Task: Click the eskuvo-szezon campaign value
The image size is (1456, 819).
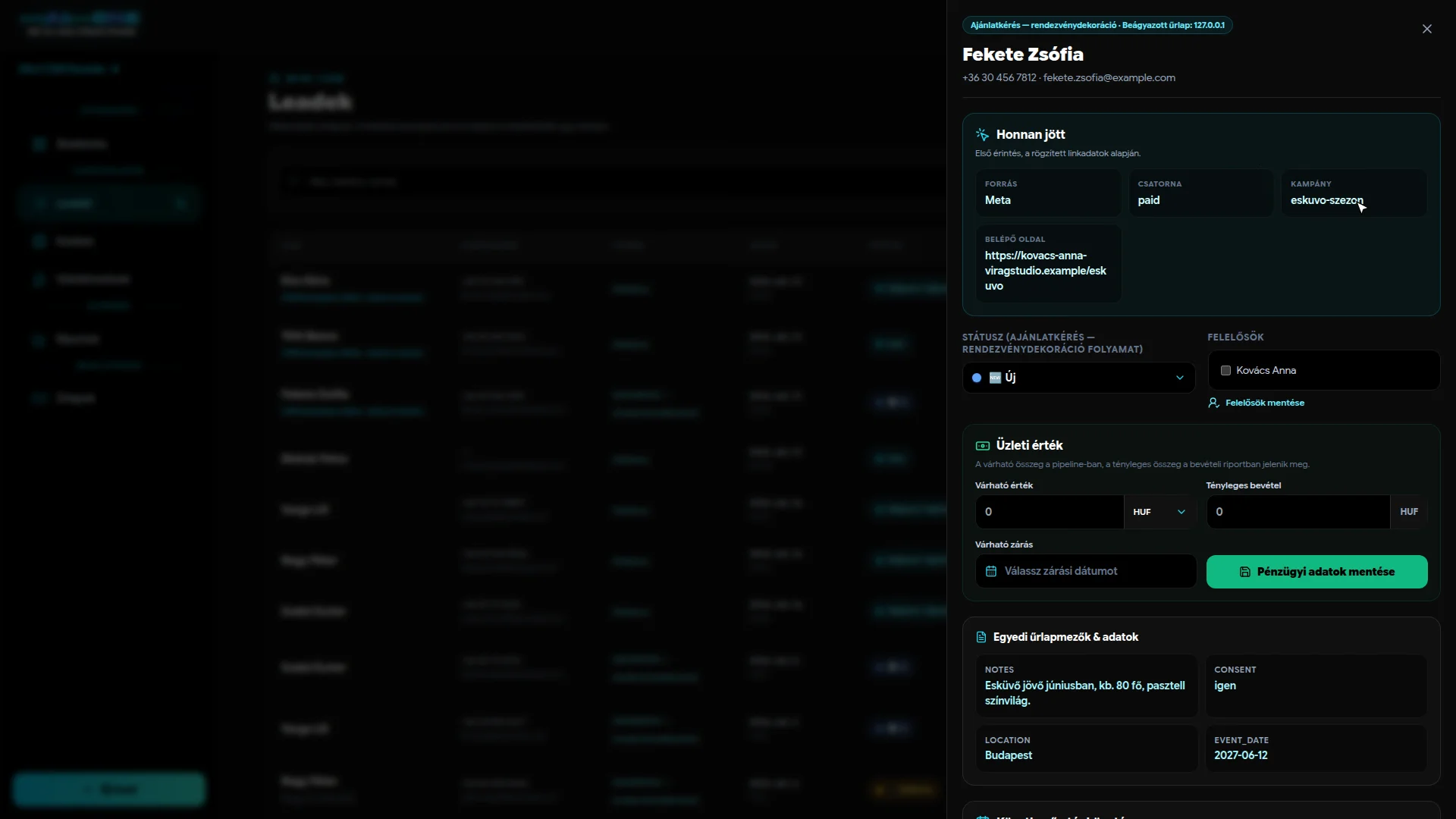Action: [x=1327, y=200]
